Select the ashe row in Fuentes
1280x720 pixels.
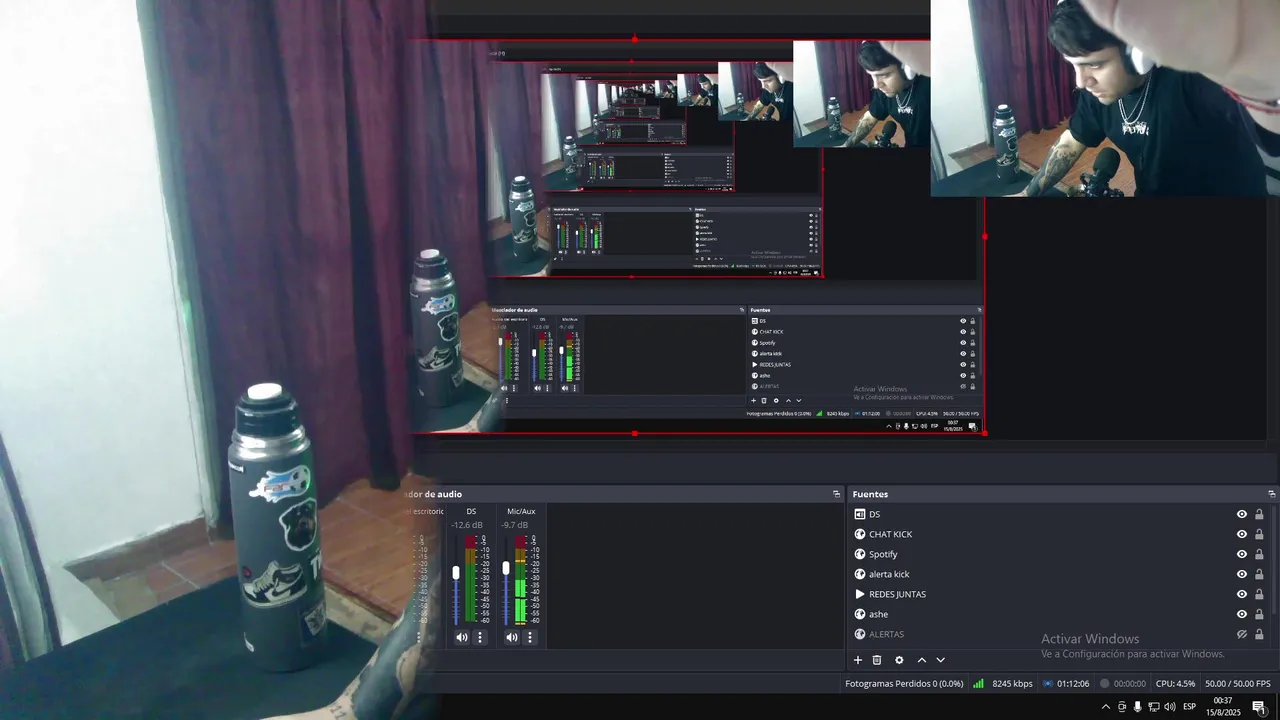1058,614
